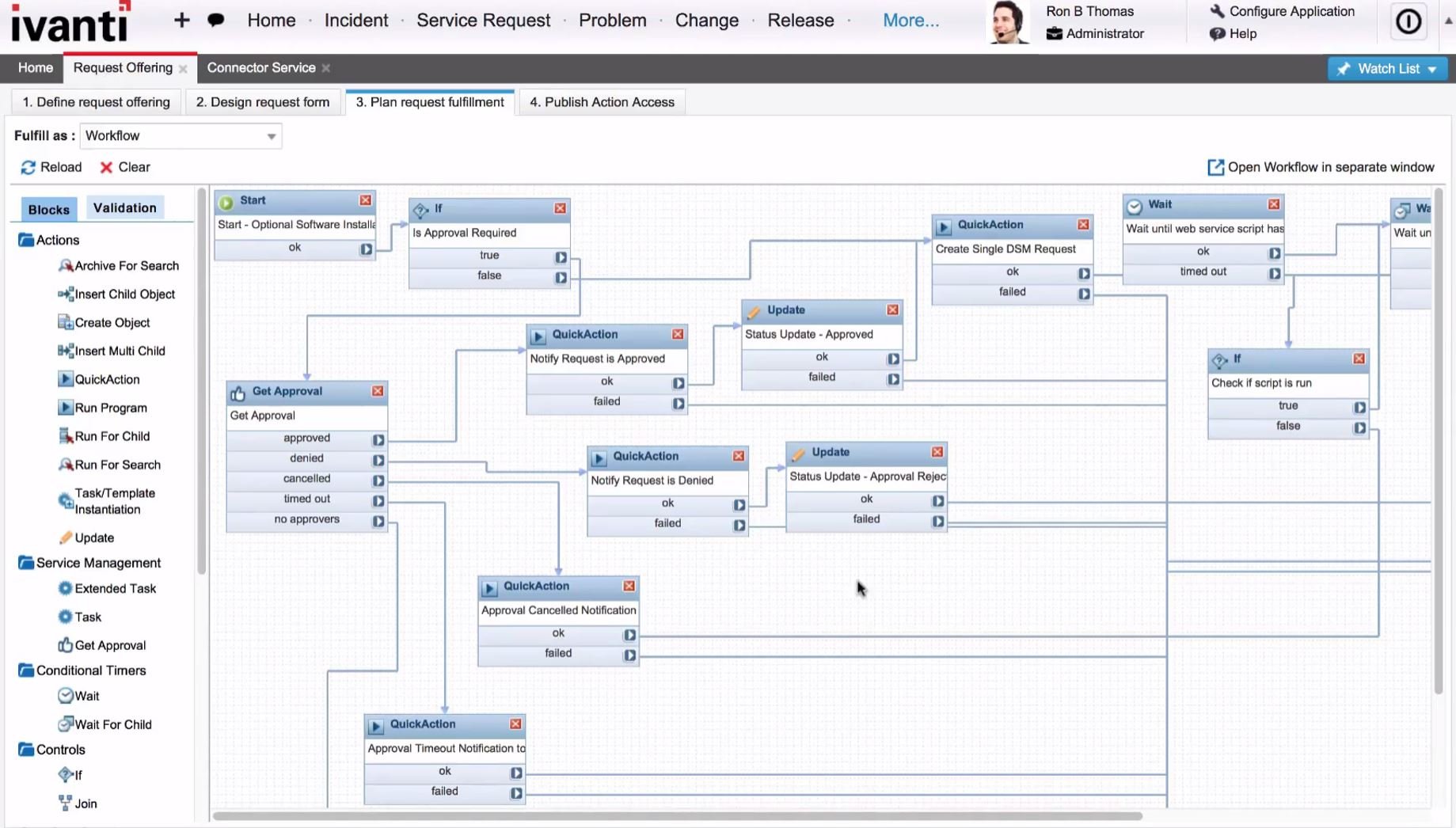Click Check if script is run false connector
Image resolution: width=1456 pixels, height=828 pixels.
coord(1359,427)
